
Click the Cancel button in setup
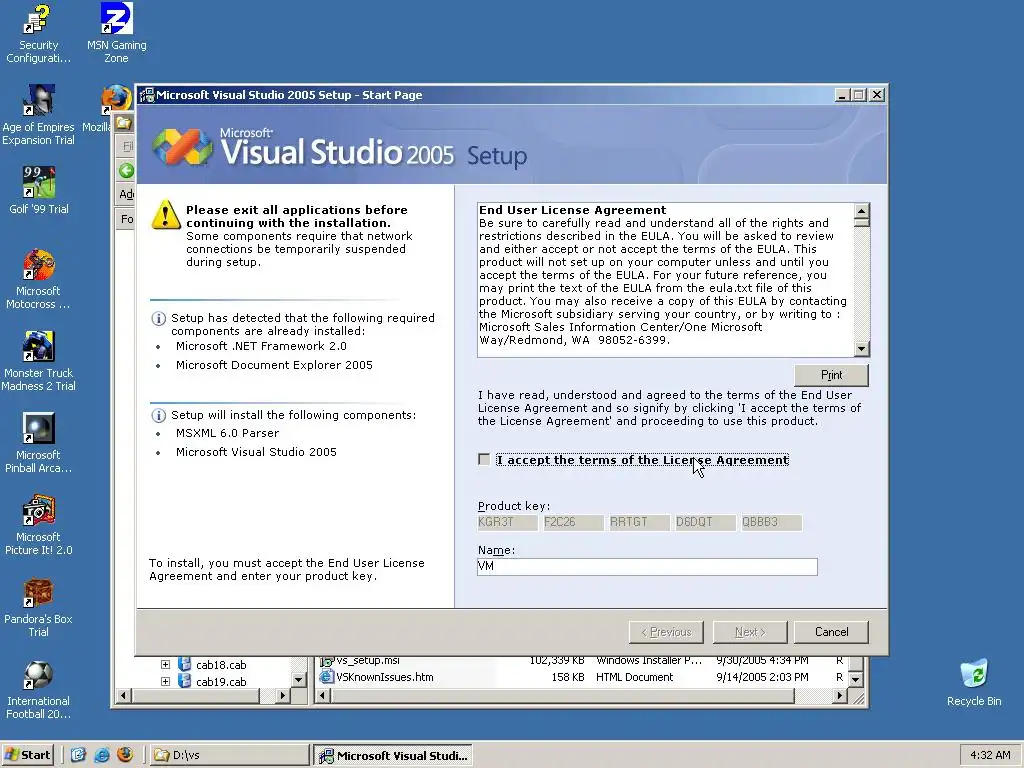coord(831,632)
